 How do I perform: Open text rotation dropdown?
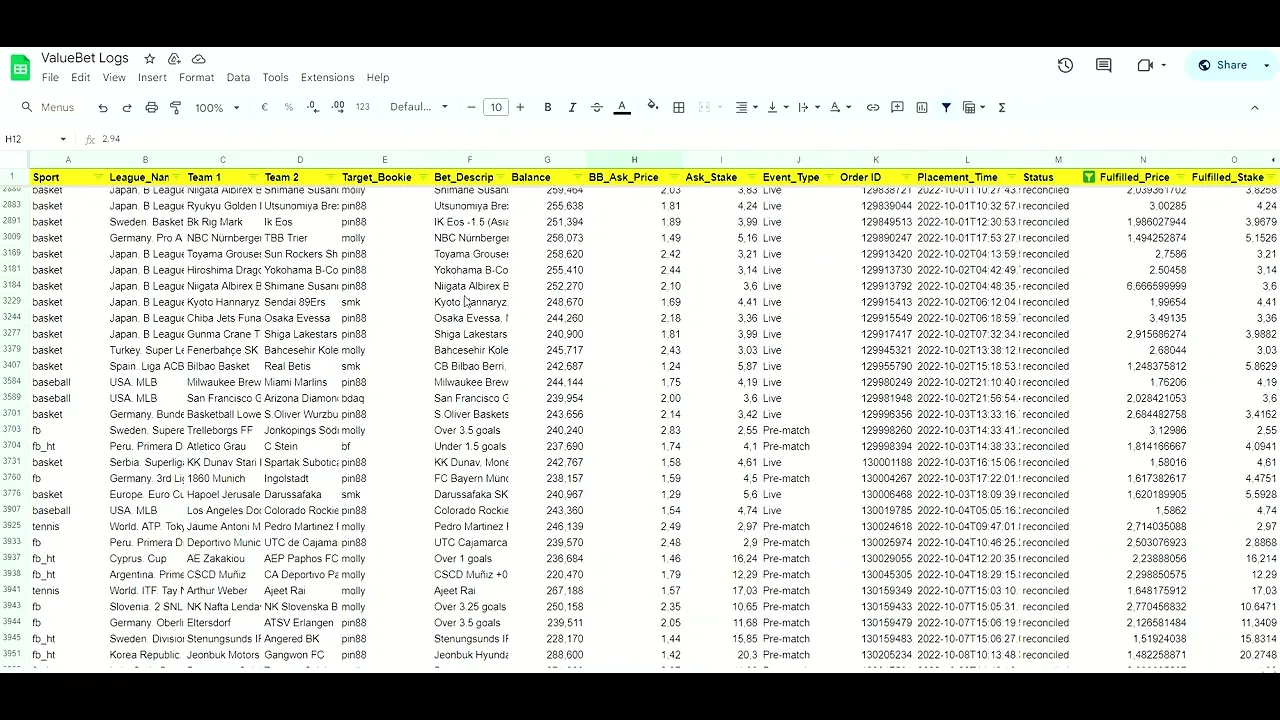(x=839, y=107)
